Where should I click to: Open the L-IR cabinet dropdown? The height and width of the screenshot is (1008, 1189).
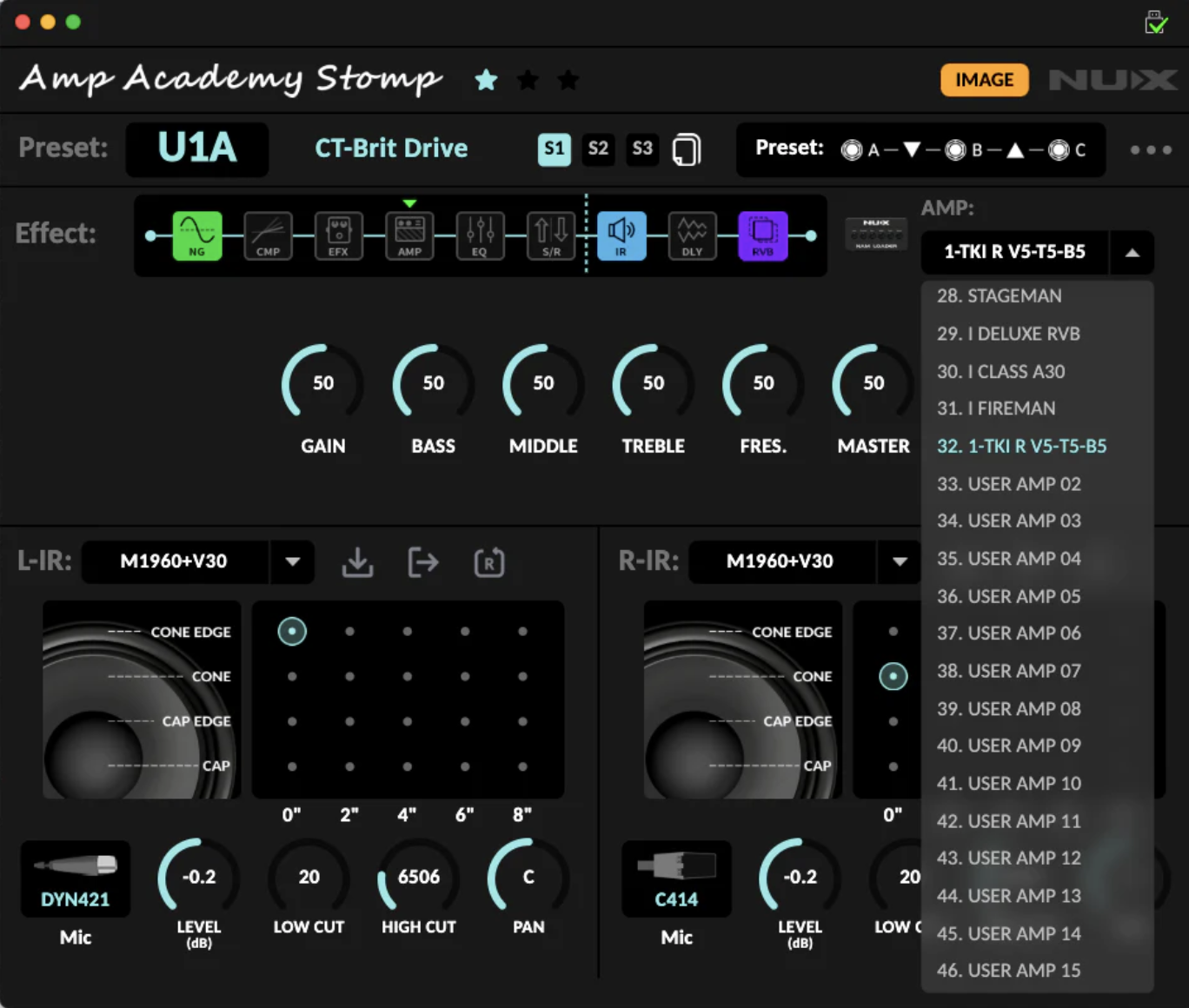(x=292, y=562)
